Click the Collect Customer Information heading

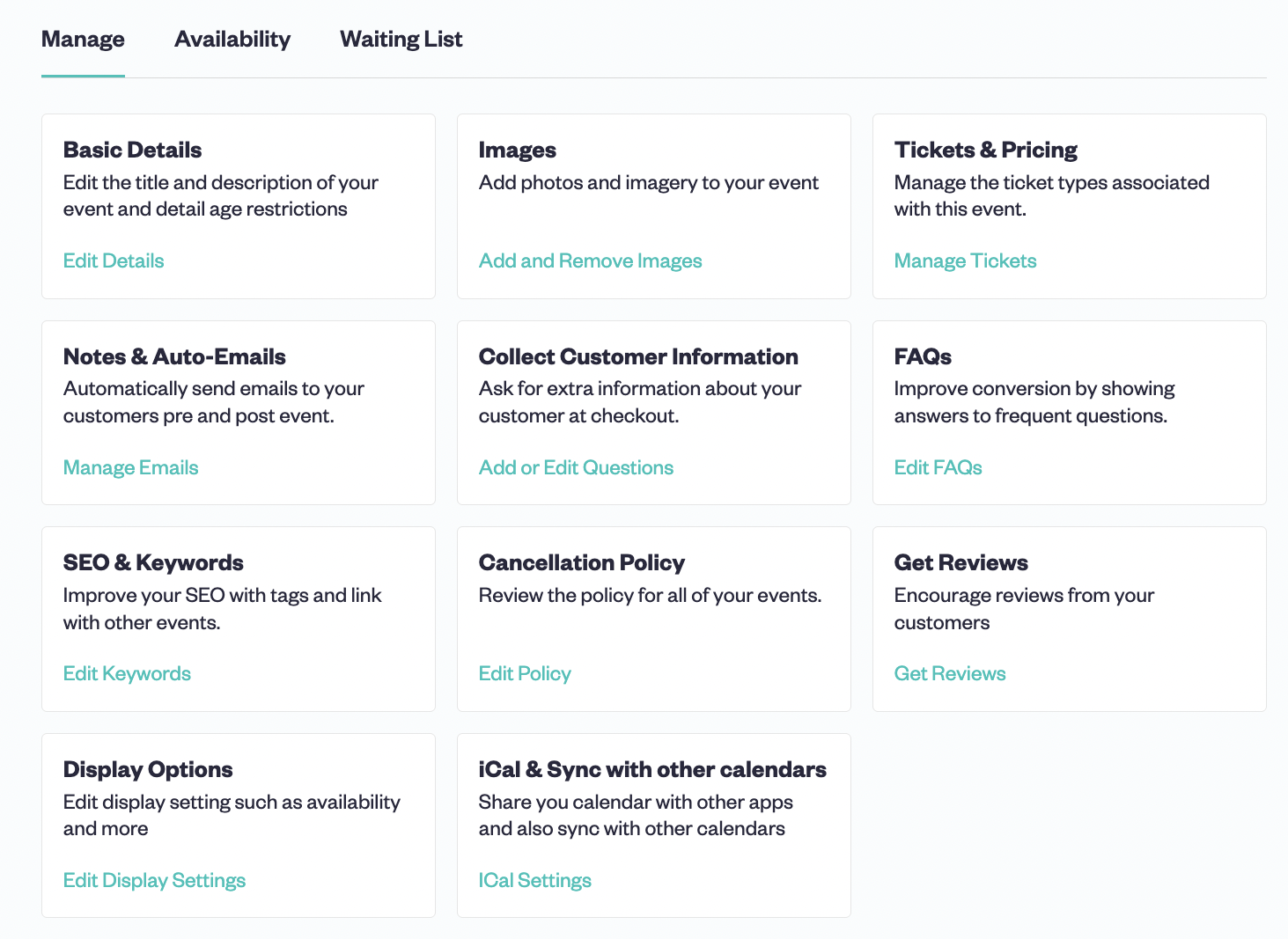coord(638,356)
